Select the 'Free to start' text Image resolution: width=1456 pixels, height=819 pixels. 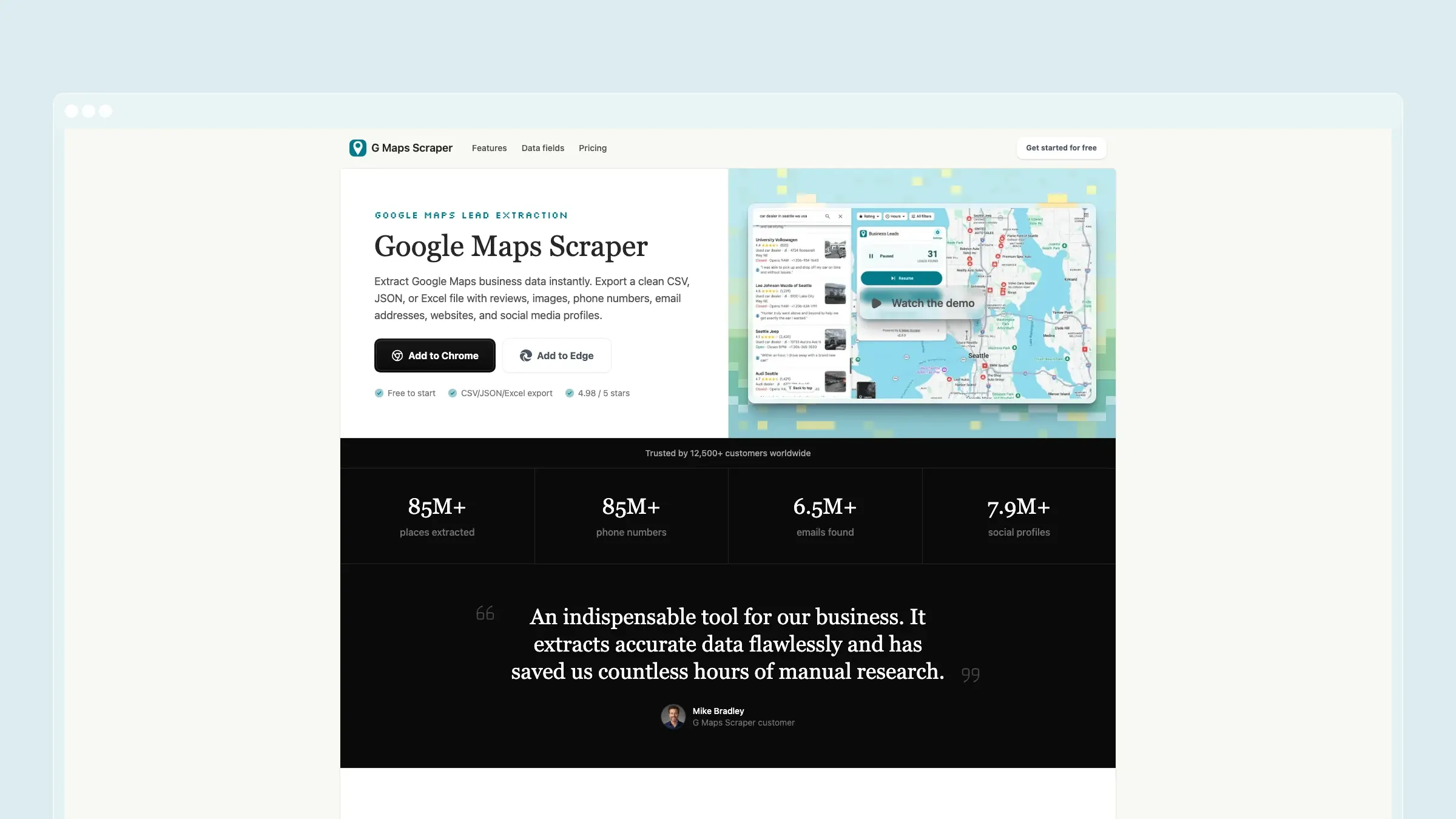tap(411, 393)
